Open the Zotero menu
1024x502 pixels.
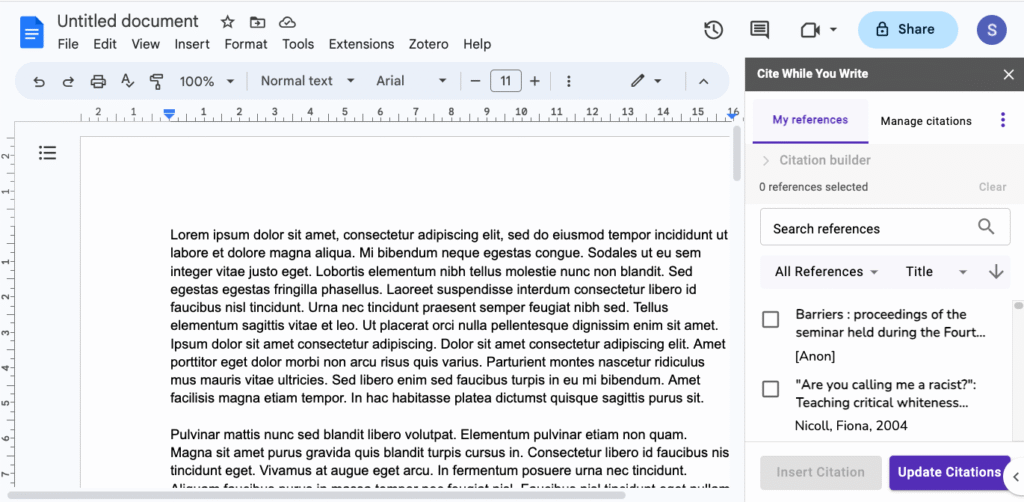428,44
